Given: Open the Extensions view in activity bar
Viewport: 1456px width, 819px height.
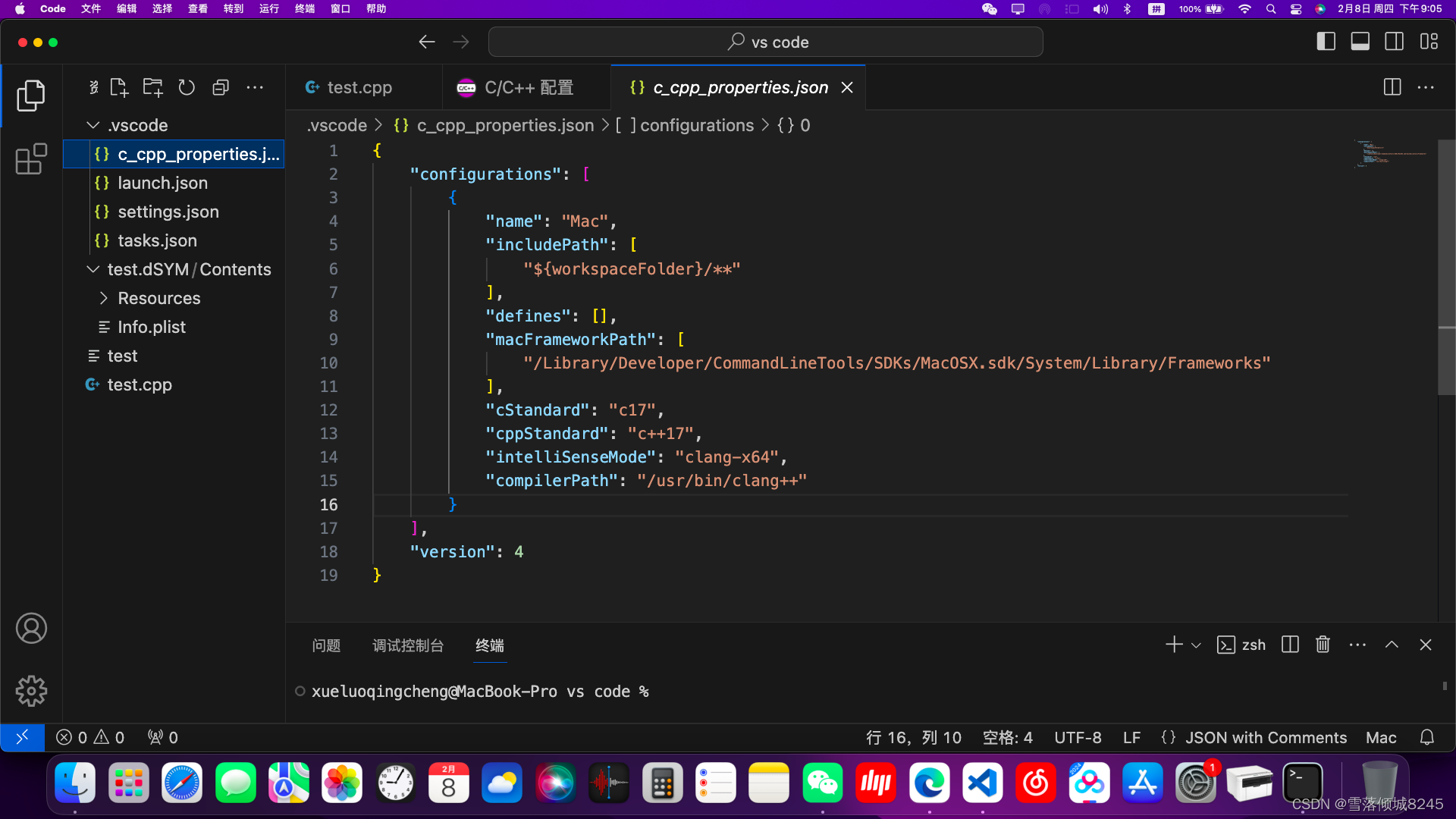Looking at the screenshot, I should (x=31, y=159).
